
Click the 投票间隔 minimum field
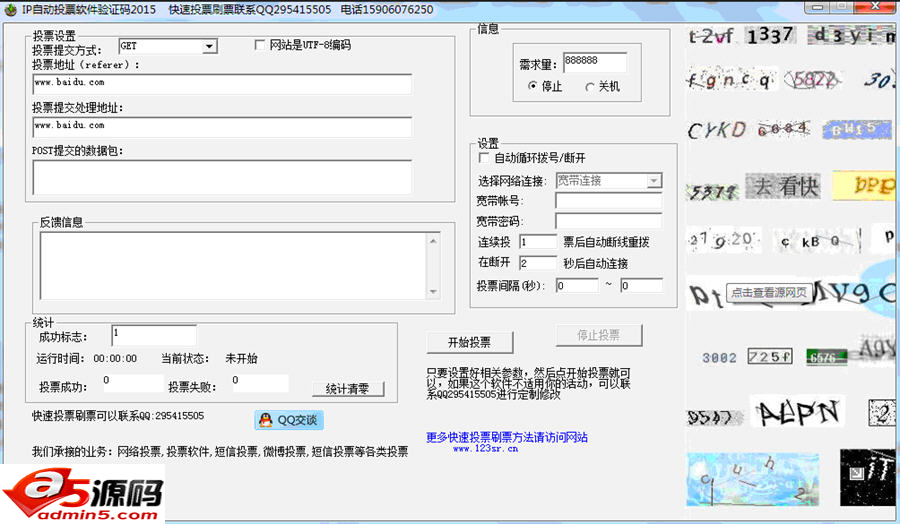click(577, 285)
